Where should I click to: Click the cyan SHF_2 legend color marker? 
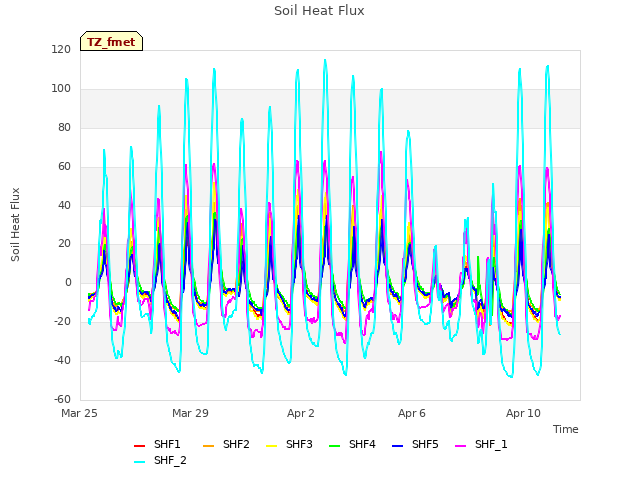point(139,462)
